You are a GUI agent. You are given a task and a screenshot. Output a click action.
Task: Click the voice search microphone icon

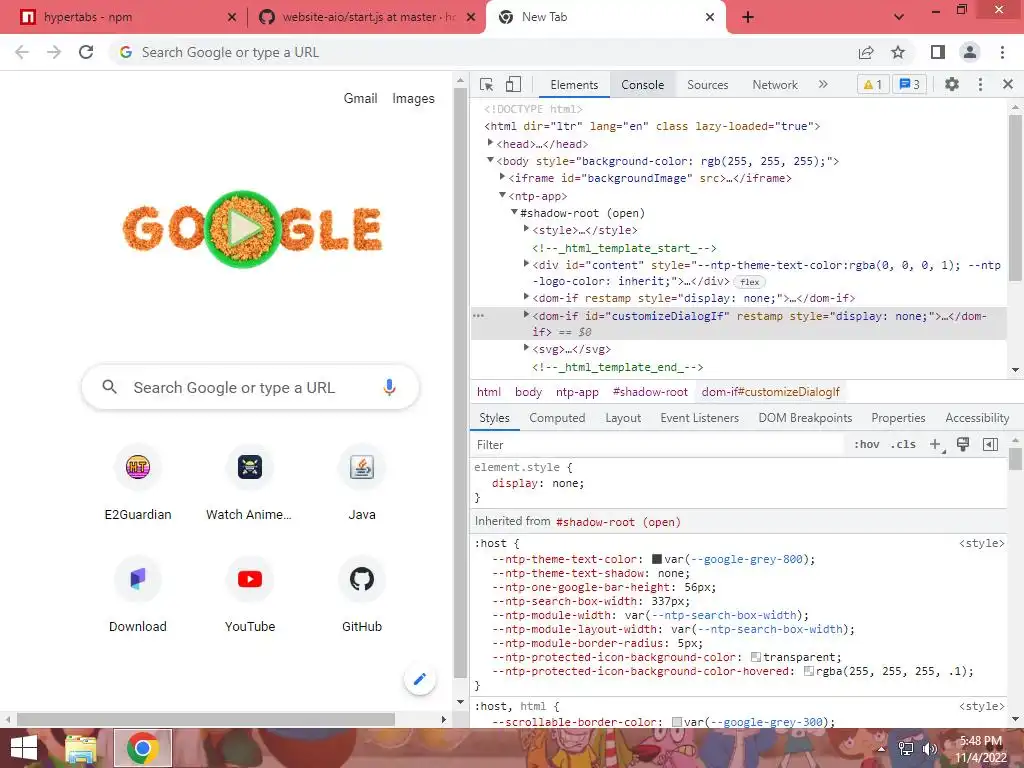389,387
